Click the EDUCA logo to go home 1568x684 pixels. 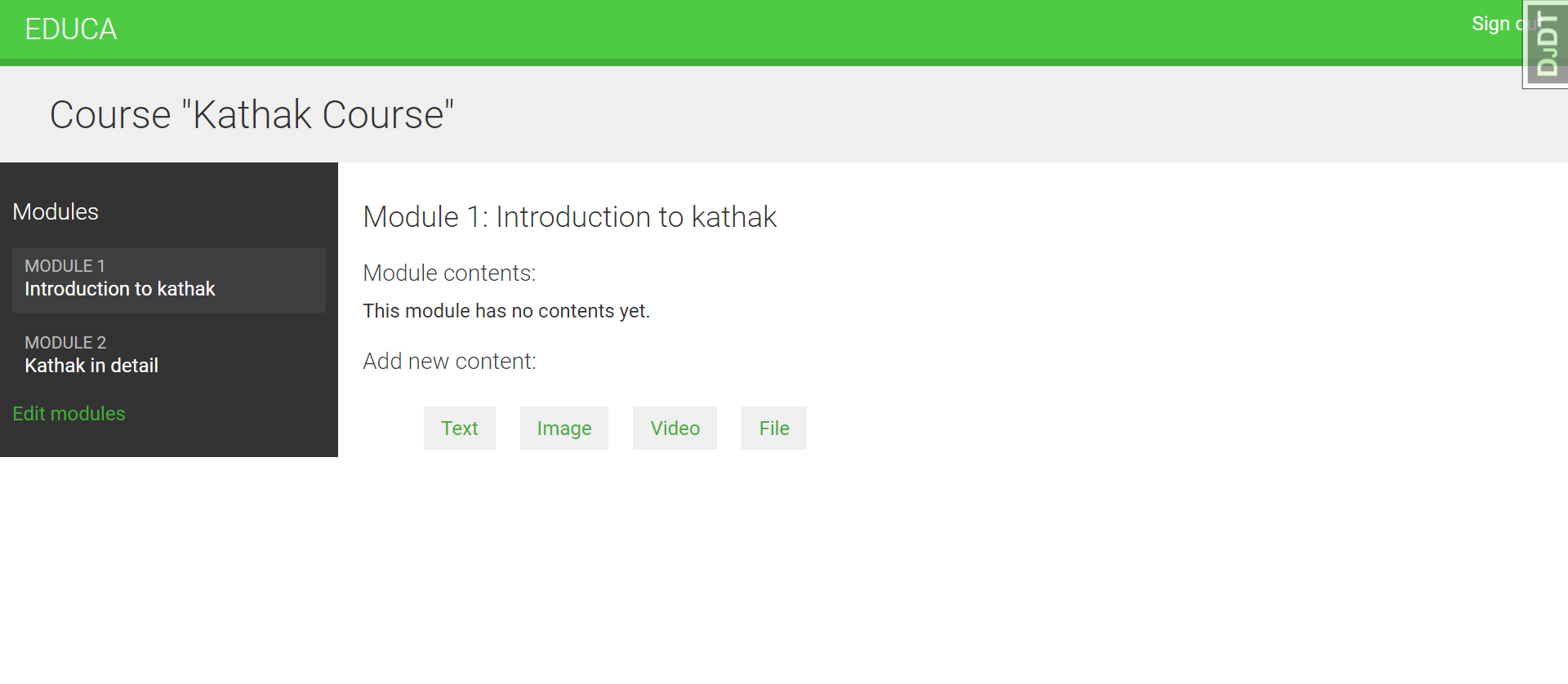point(71,29)
